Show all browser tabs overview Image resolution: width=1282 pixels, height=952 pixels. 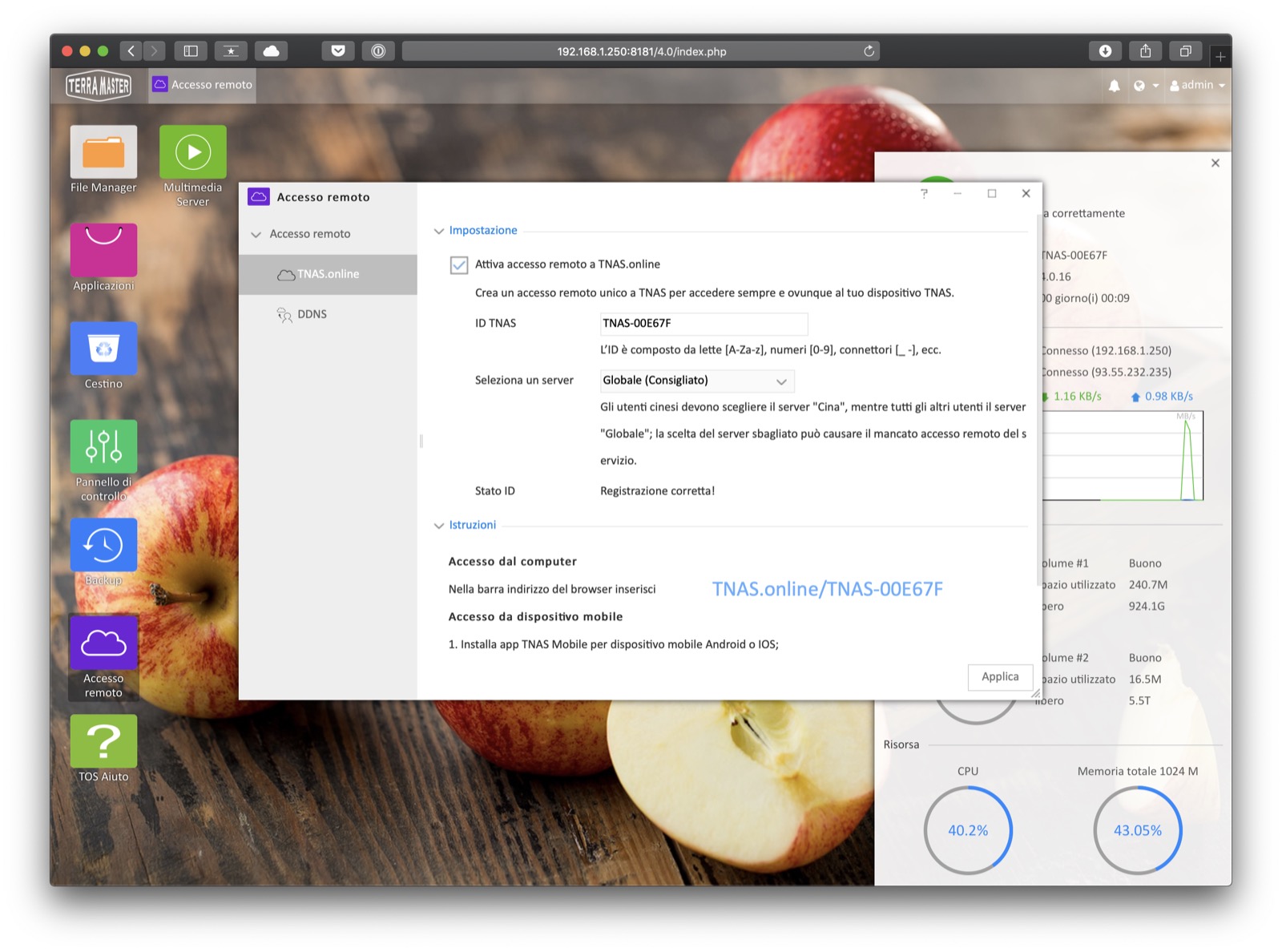tap(1186, 51)
